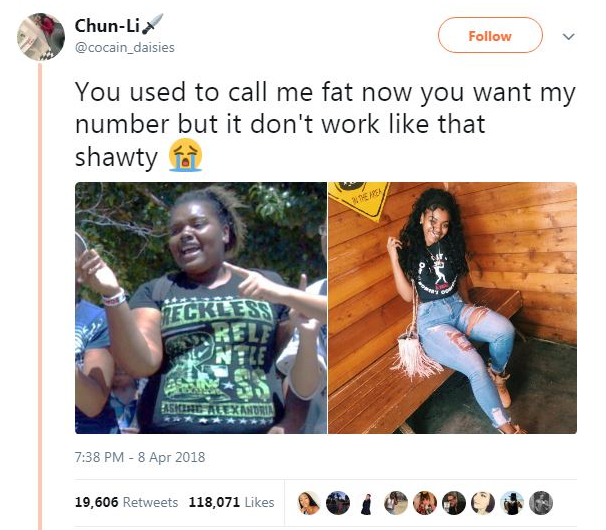
Task: Select the seventh liker avatar
Action: click(x=483, y=503)
